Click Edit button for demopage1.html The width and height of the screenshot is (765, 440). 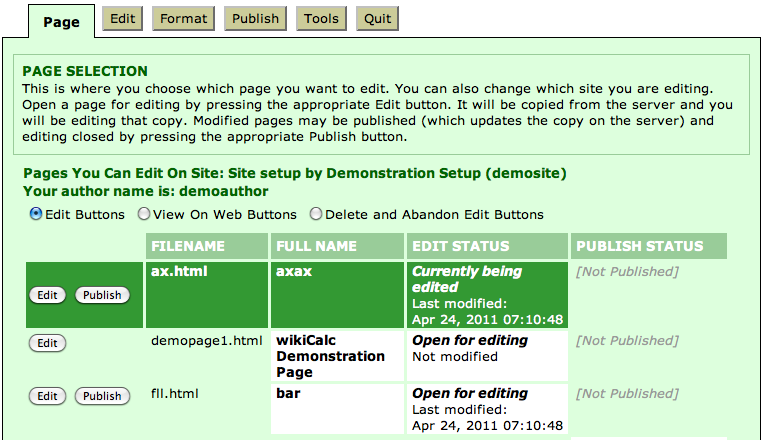point(47,343)
